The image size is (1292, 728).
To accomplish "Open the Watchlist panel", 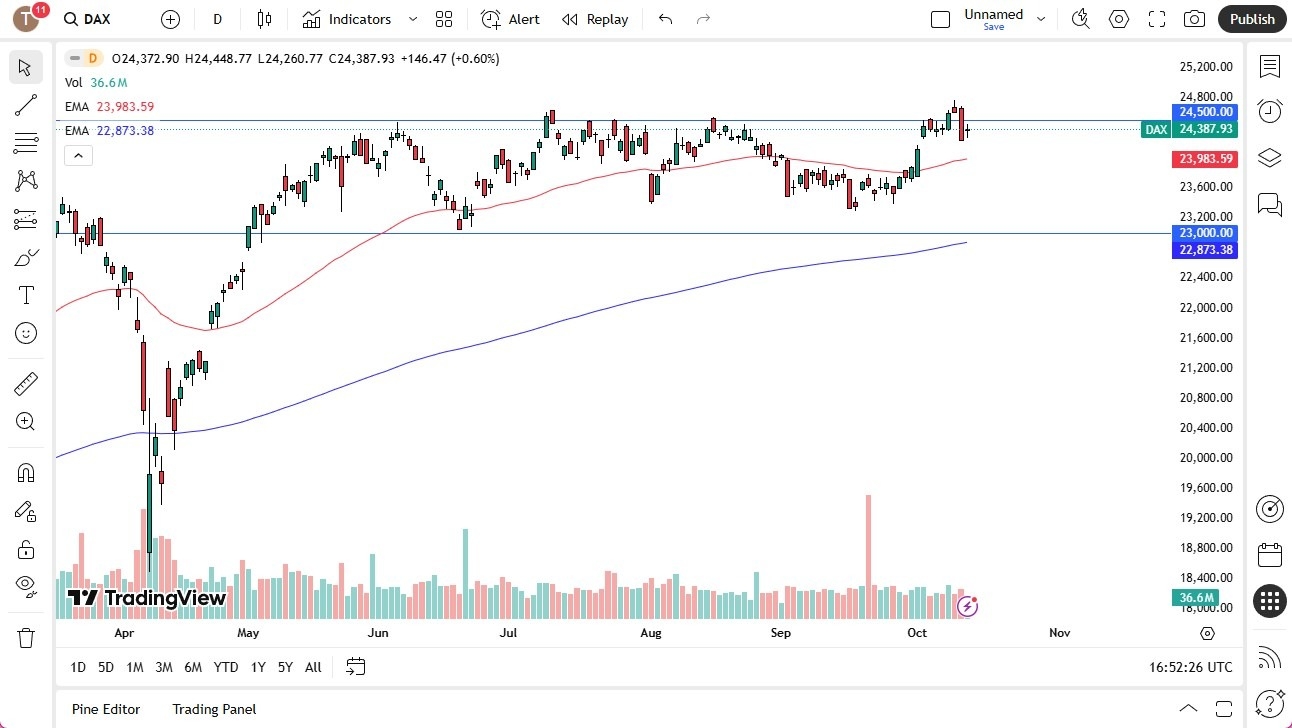I will [1269, 65].
